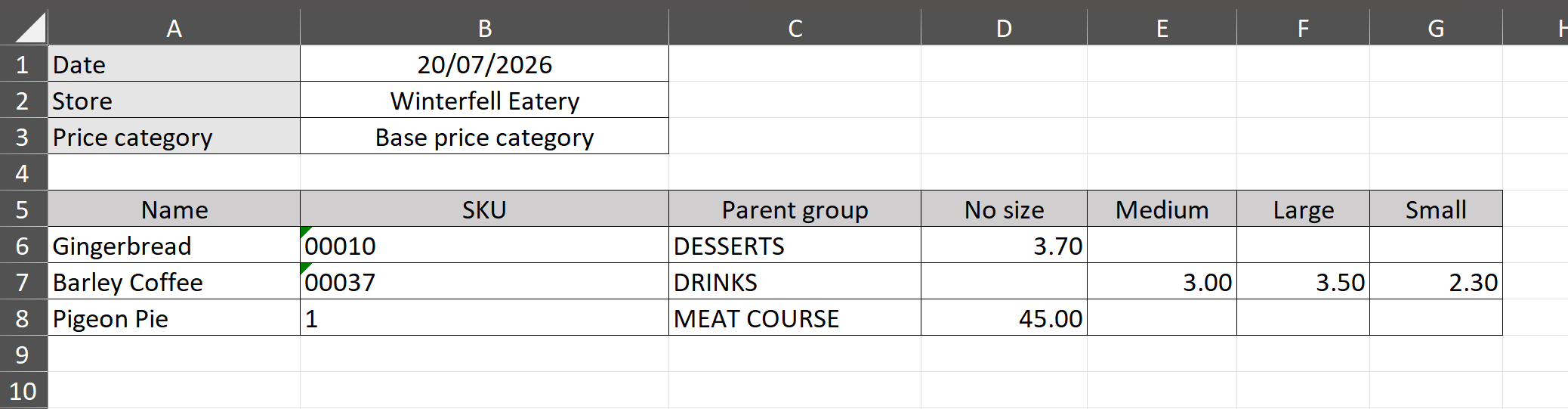The image size is (1568, 409).
Task: Click the select-all corner triangle
Action: coord(30,27)
